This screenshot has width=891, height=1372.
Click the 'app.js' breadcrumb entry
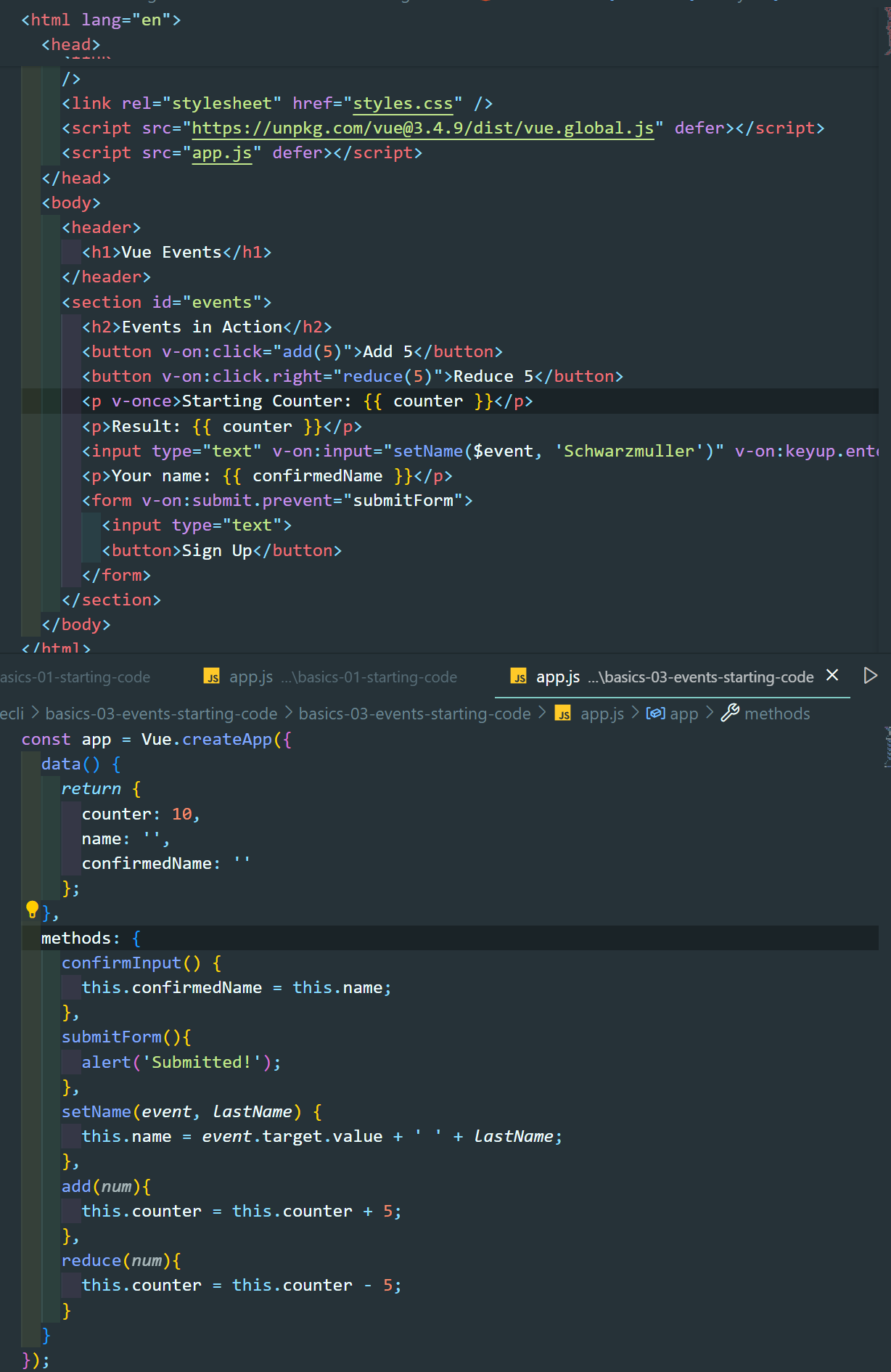coord(602,714)
